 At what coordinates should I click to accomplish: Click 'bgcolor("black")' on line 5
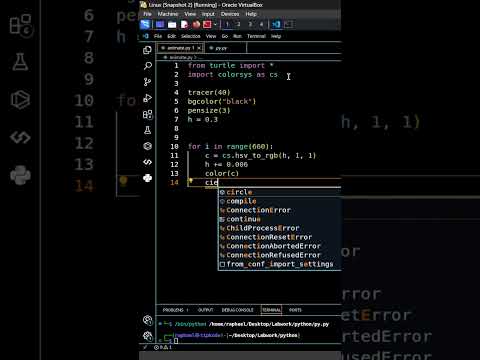coord(222,102)
